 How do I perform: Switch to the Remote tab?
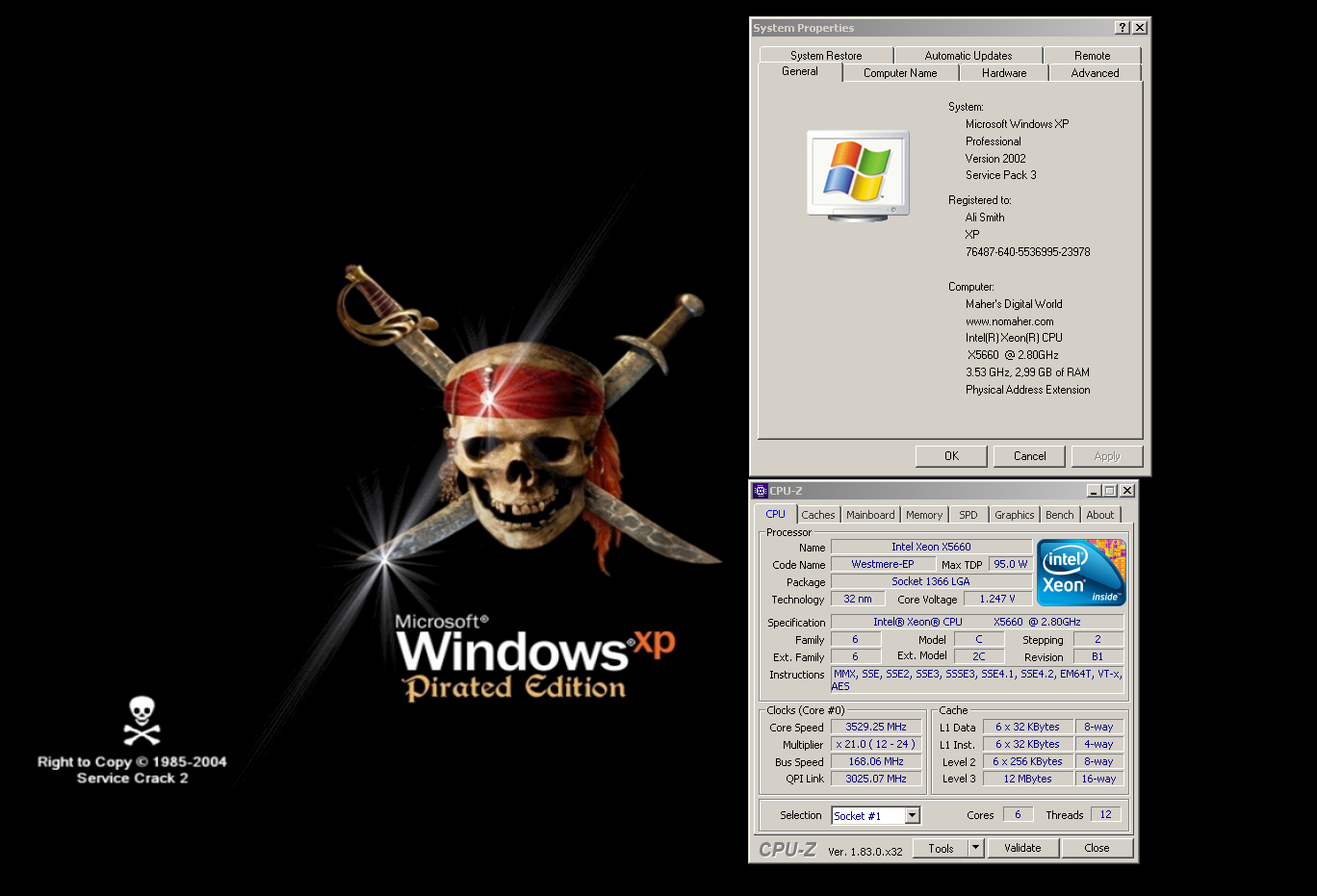pos(1093,56)
